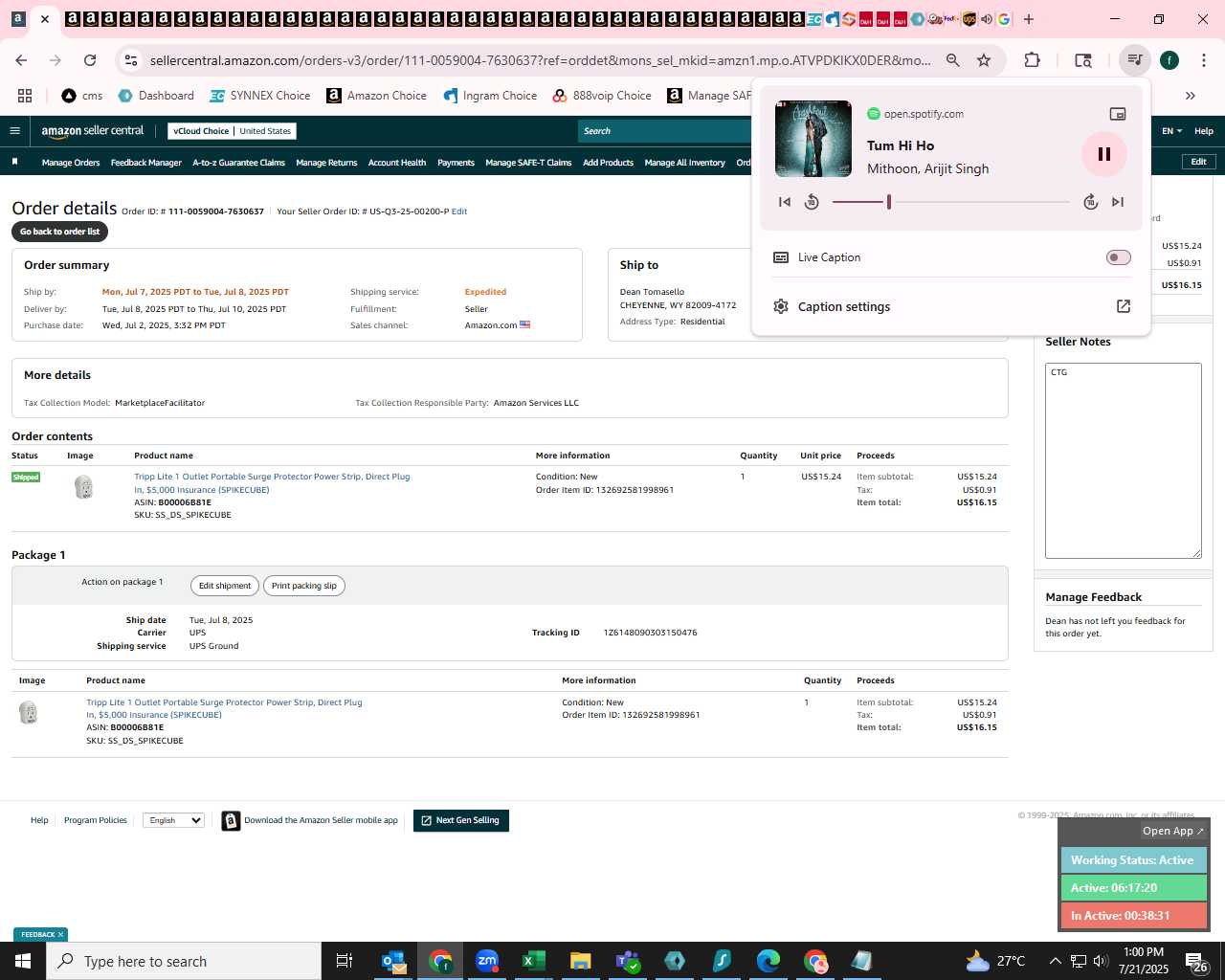
Task: Toggle the Live Caption switch
Action: pyautogui.click(x=1118, y=257)
